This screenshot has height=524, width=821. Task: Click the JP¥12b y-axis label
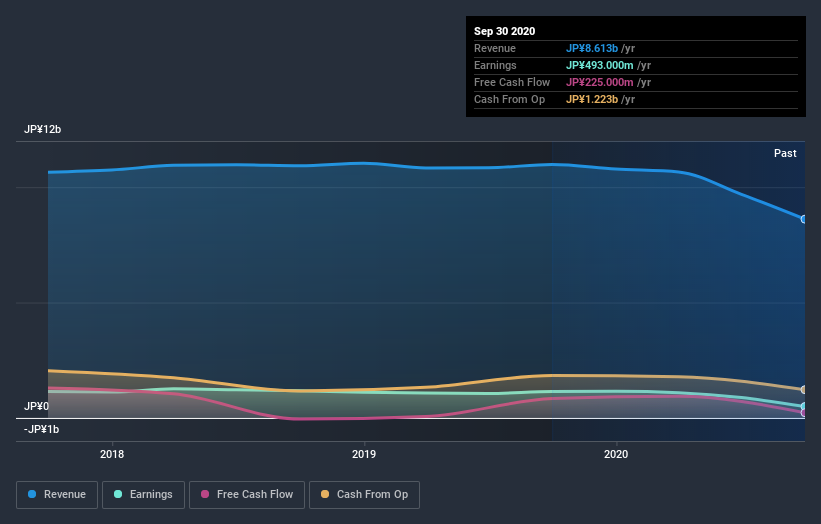pos(42,129)
